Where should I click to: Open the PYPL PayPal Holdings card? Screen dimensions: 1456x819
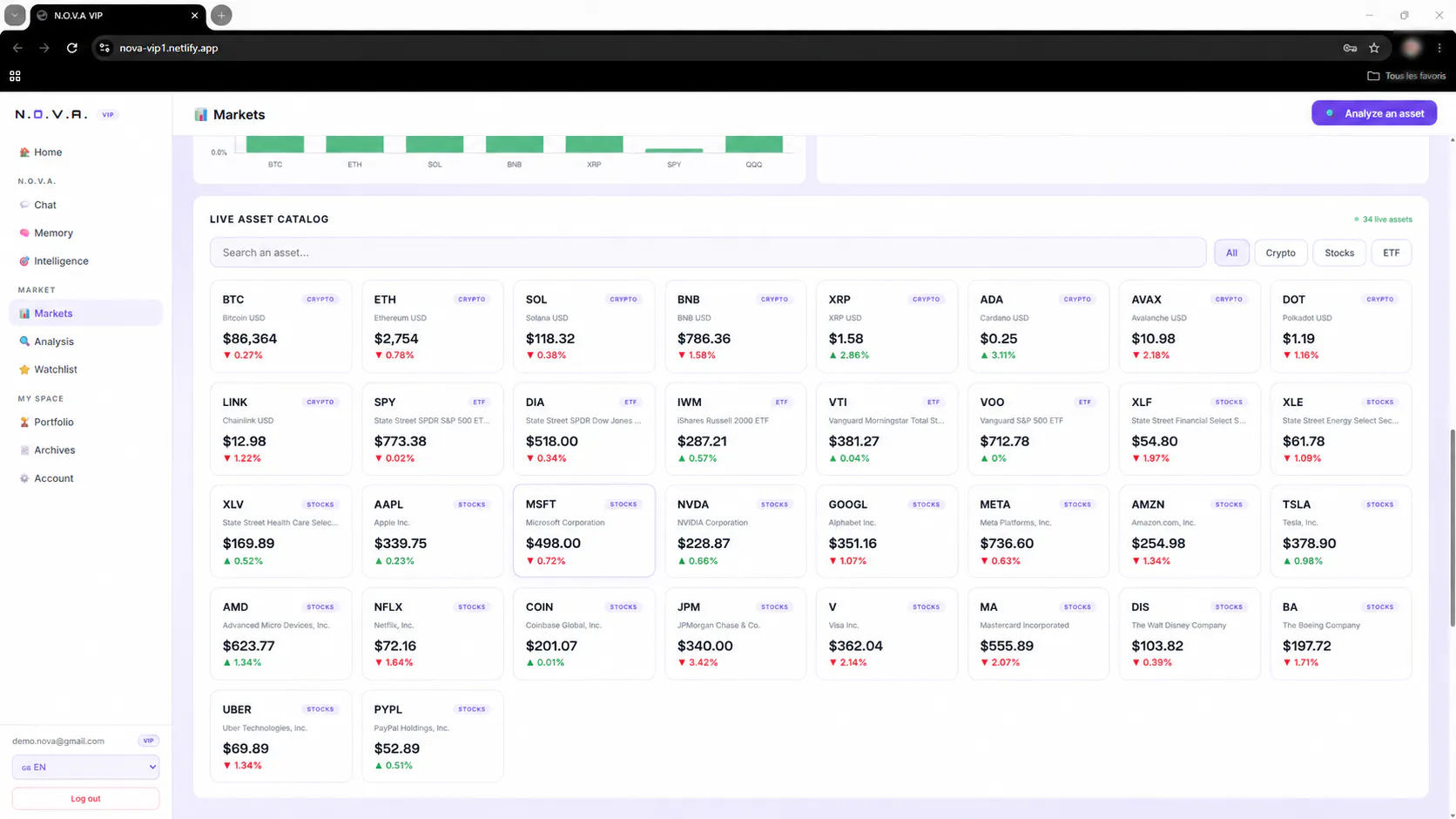[x=433, y=736]
